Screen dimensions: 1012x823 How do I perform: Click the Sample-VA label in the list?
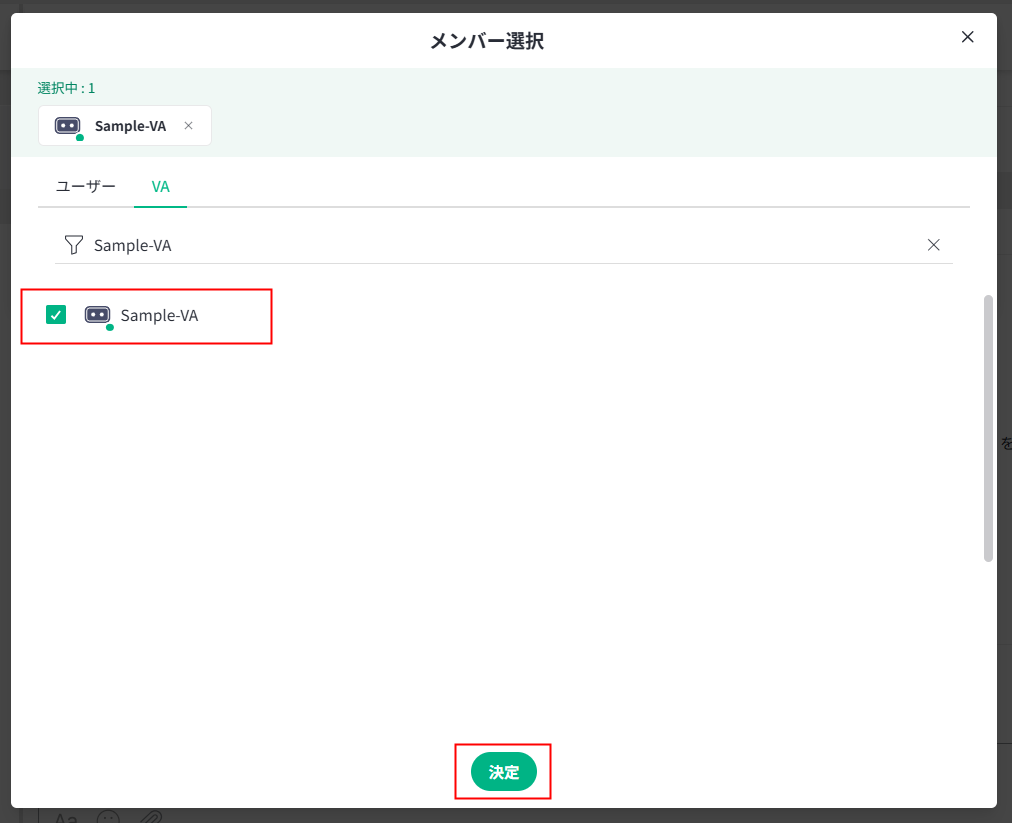159,316
